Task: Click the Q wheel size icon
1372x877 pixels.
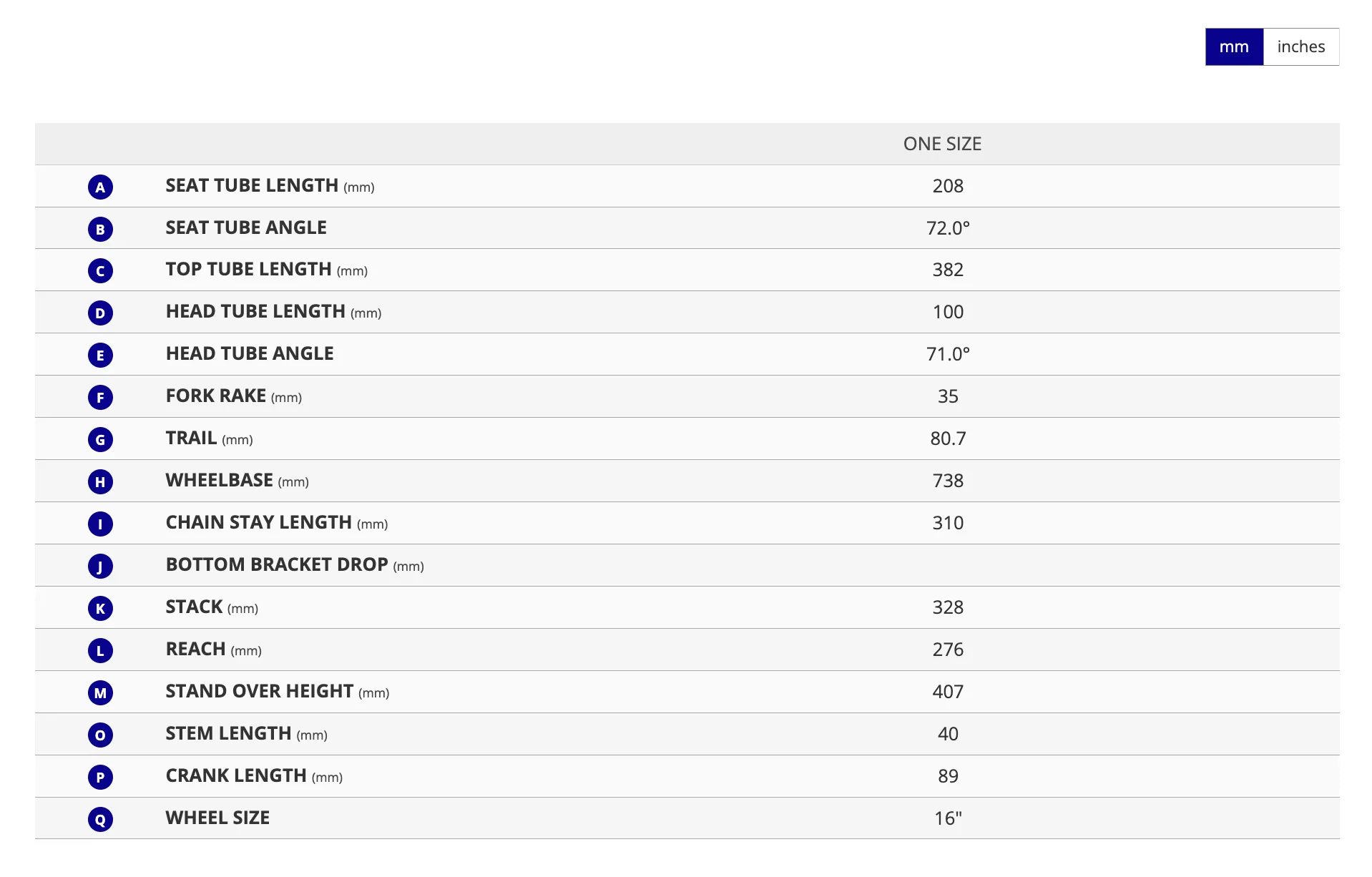Action: (x=100, y=820)
